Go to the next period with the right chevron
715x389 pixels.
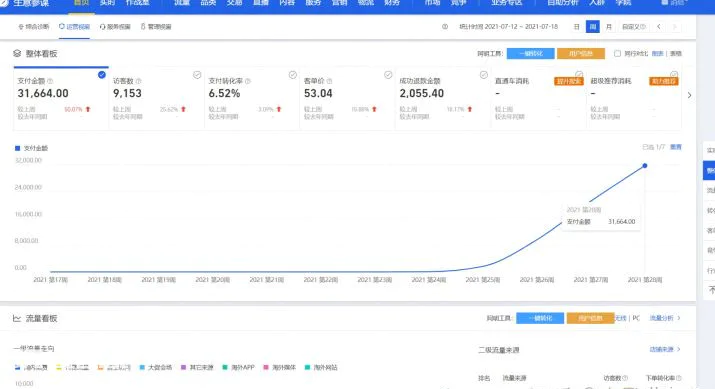674,27
